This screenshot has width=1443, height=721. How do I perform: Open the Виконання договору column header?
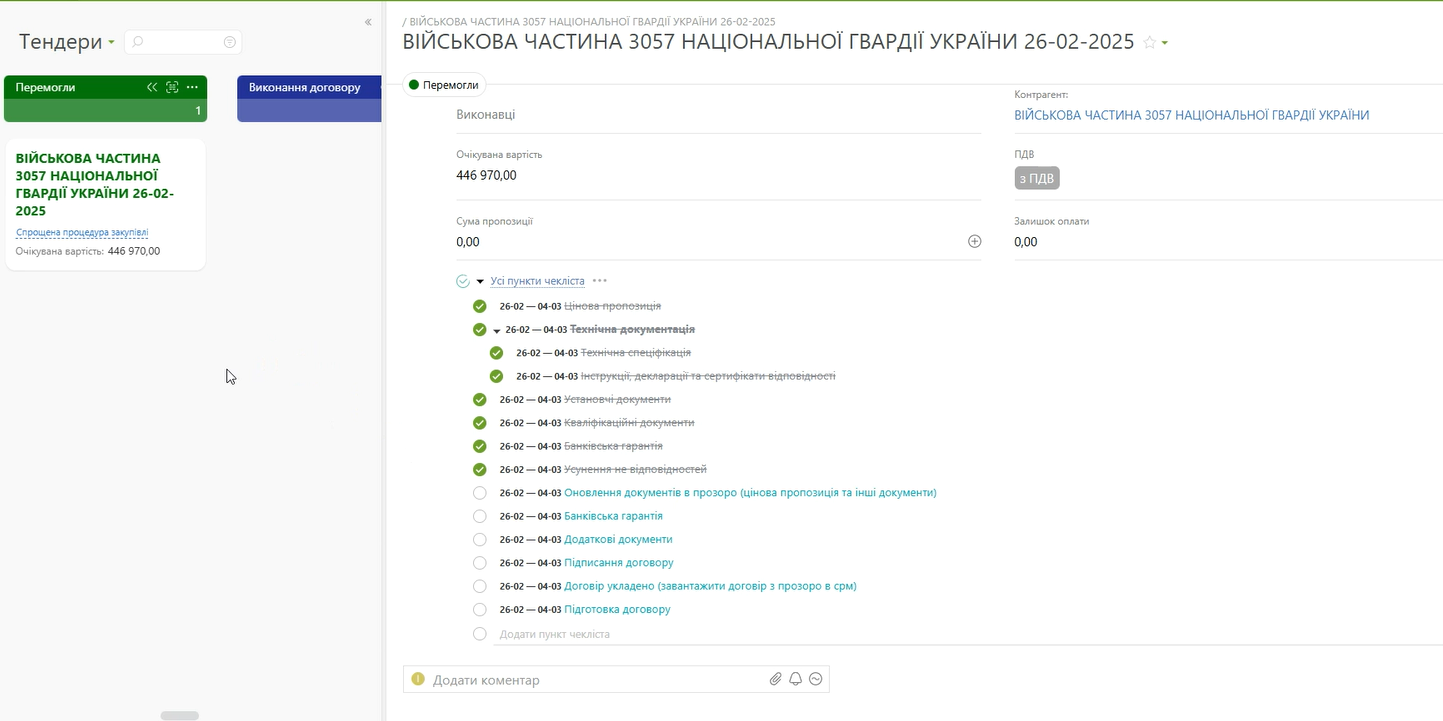tap(305, 88)
